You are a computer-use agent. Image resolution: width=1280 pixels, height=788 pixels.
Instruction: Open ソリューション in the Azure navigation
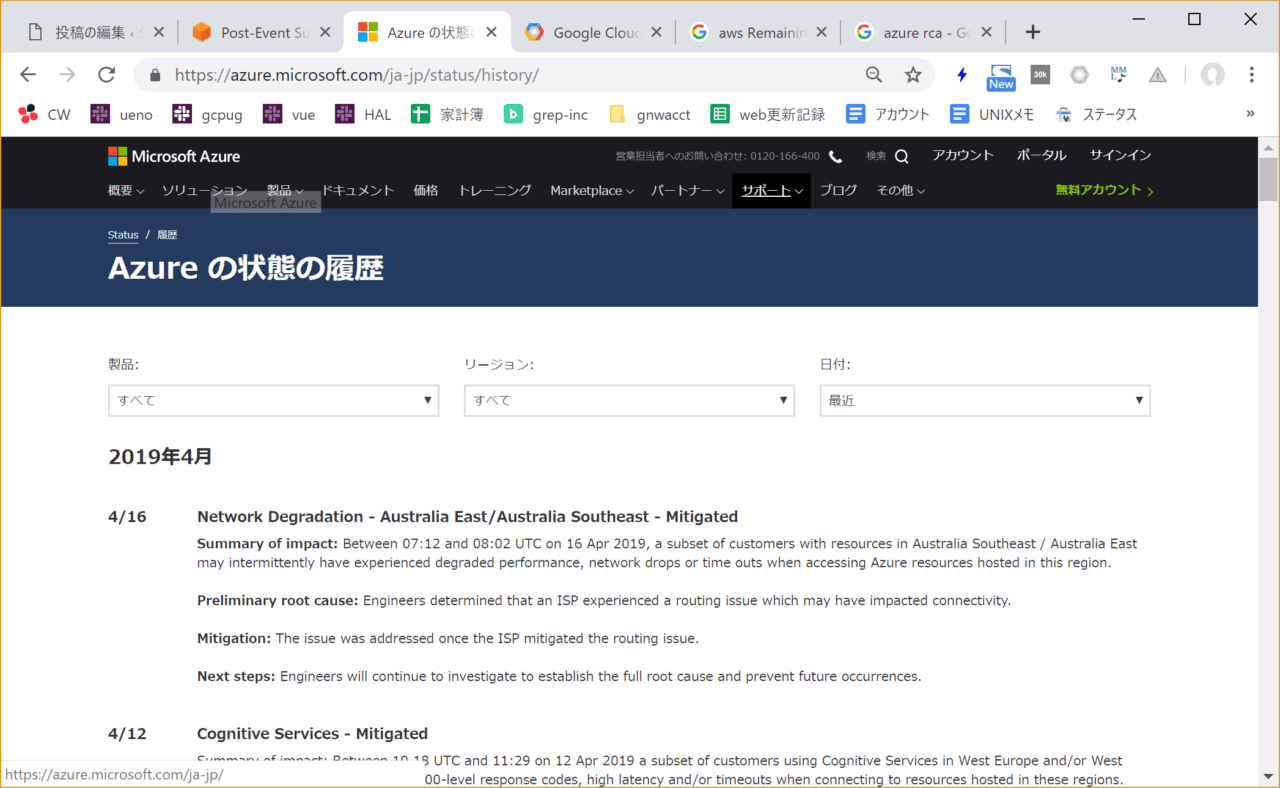204,190
